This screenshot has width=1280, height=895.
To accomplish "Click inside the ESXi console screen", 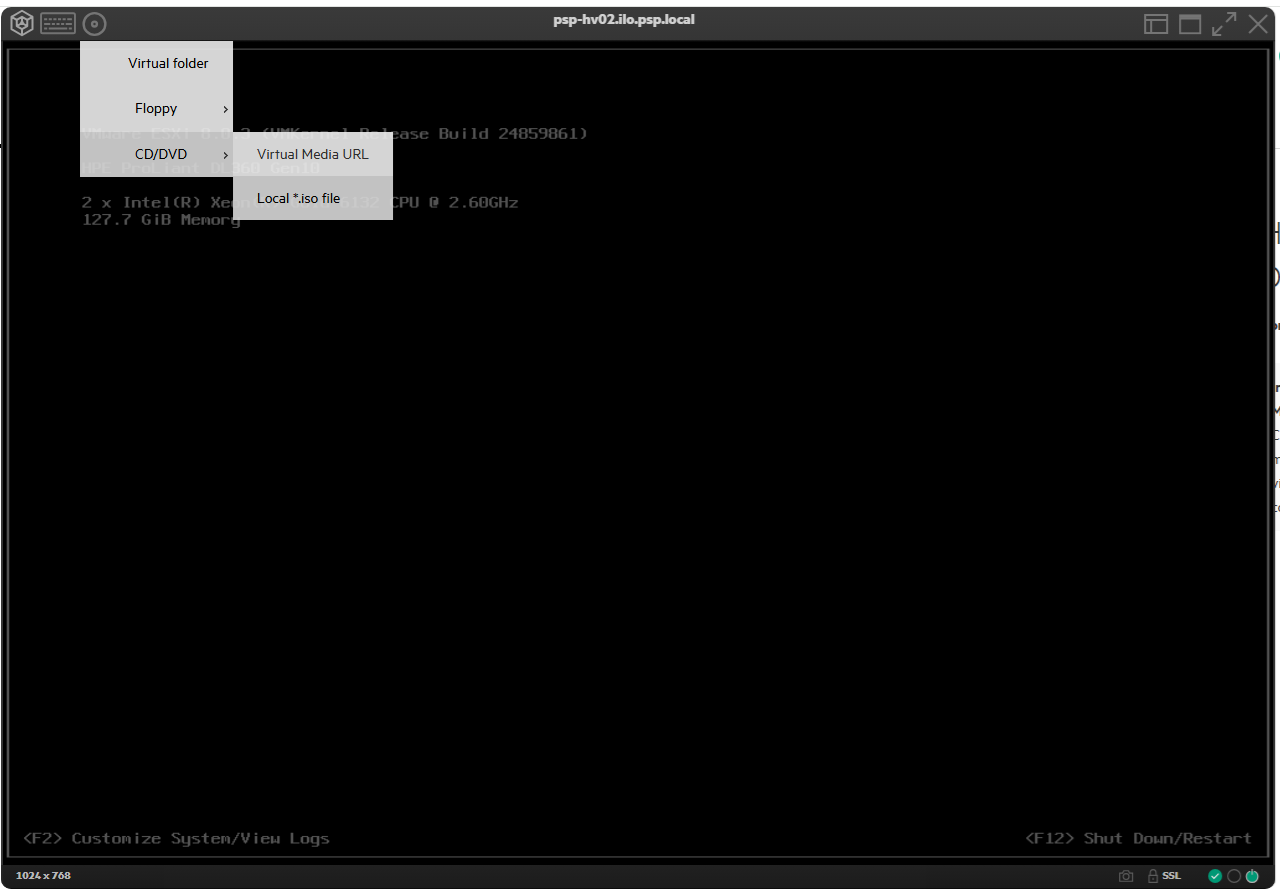I will 640,500.
